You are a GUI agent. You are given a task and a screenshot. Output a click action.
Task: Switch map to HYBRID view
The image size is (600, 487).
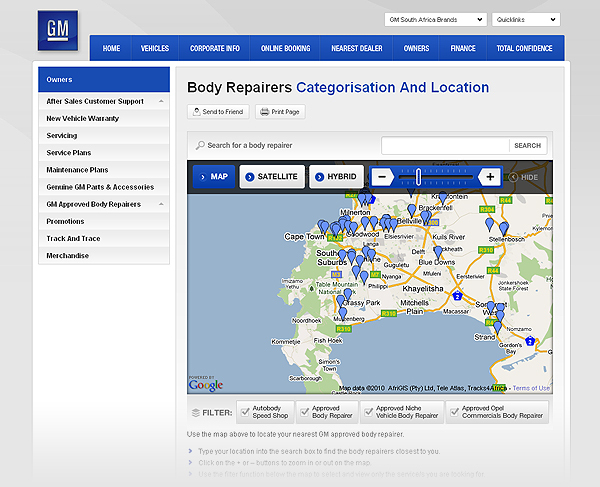(336, 177)
